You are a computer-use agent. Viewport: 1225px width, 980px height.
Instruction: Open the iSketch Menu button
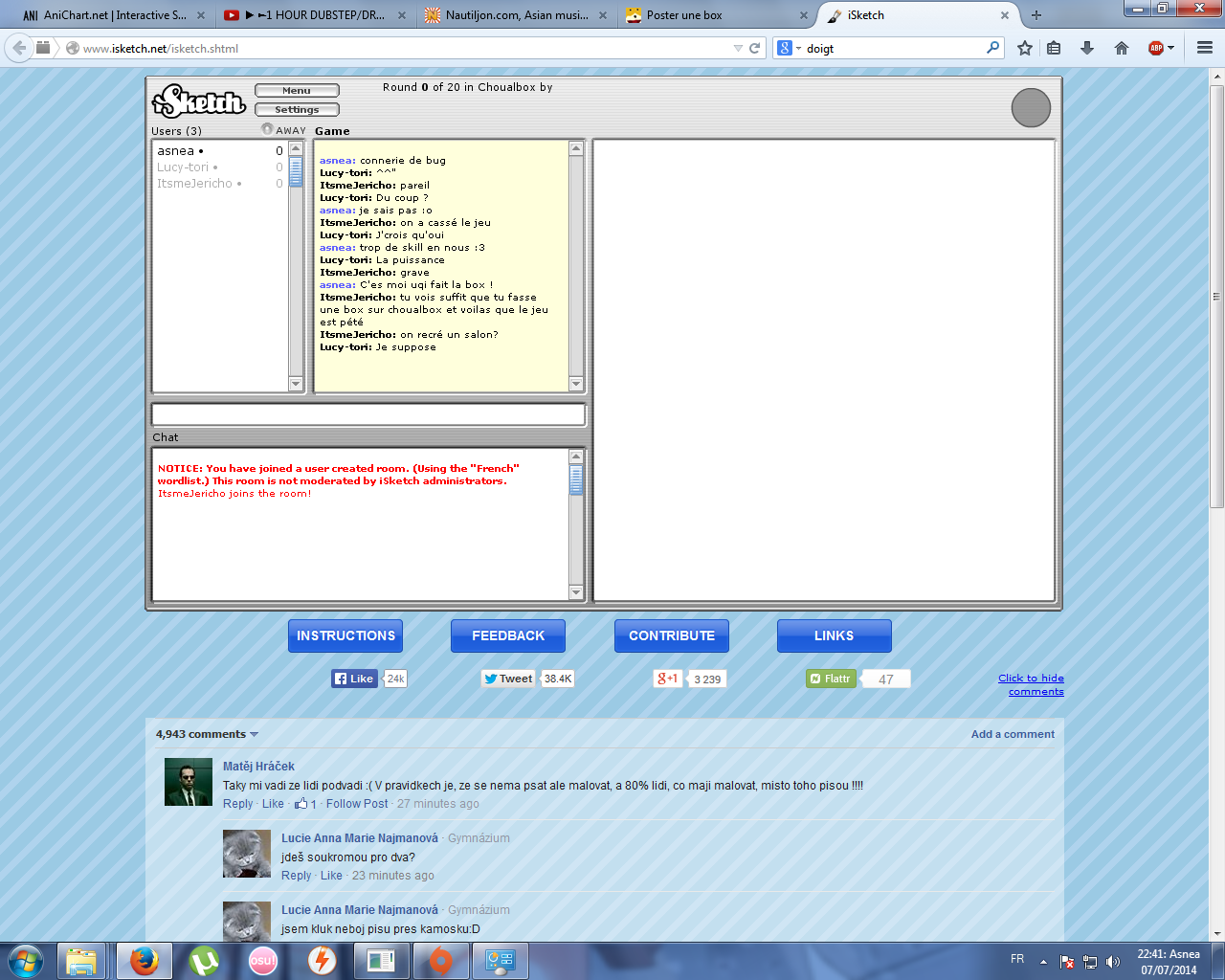pos(297,91)
